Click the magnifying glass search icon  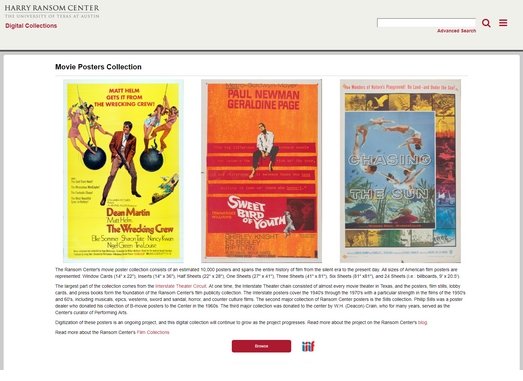(486, 23)
